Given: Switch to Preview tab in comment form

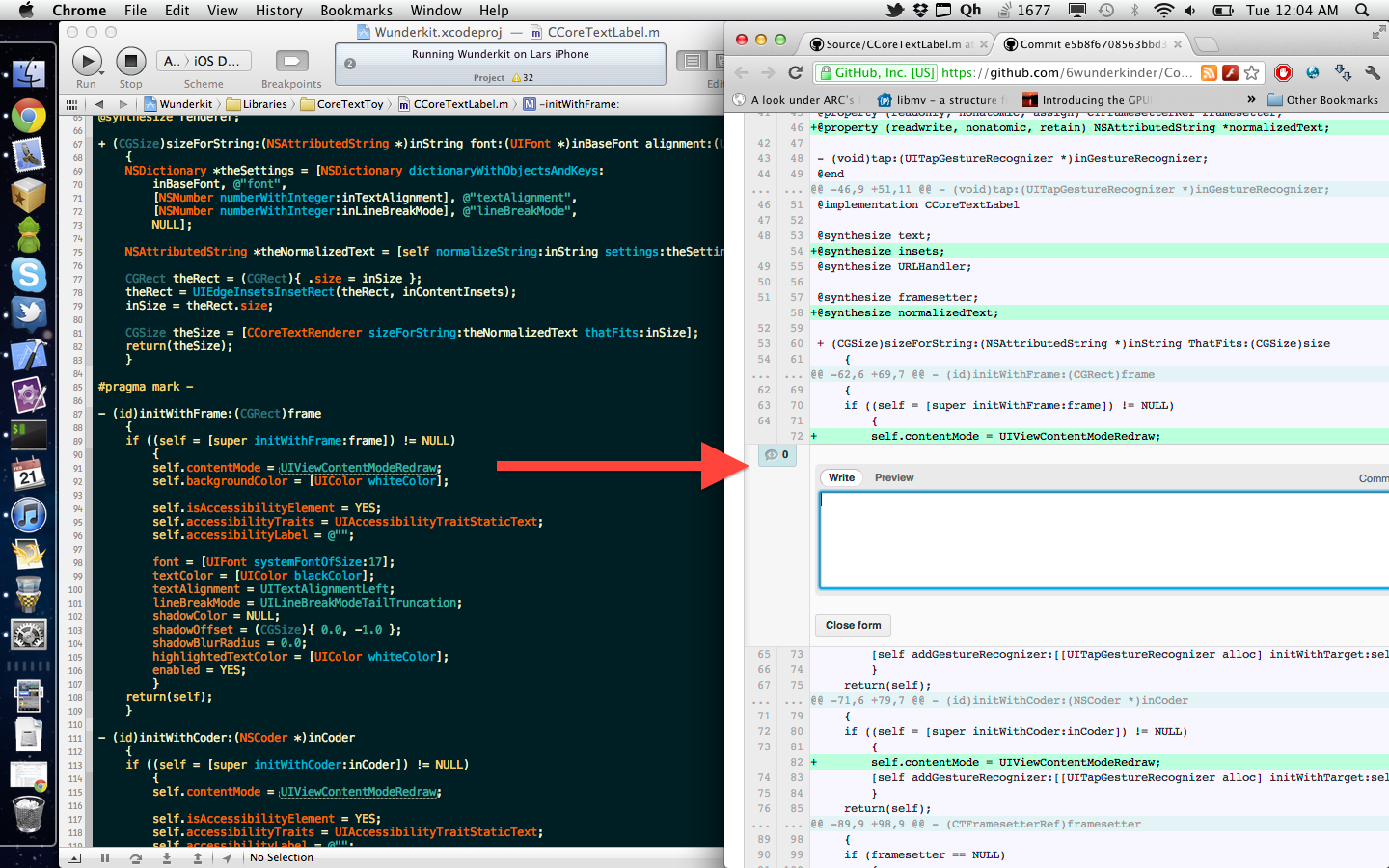Looking at the screenshot, I should click(x=893, y=477).
